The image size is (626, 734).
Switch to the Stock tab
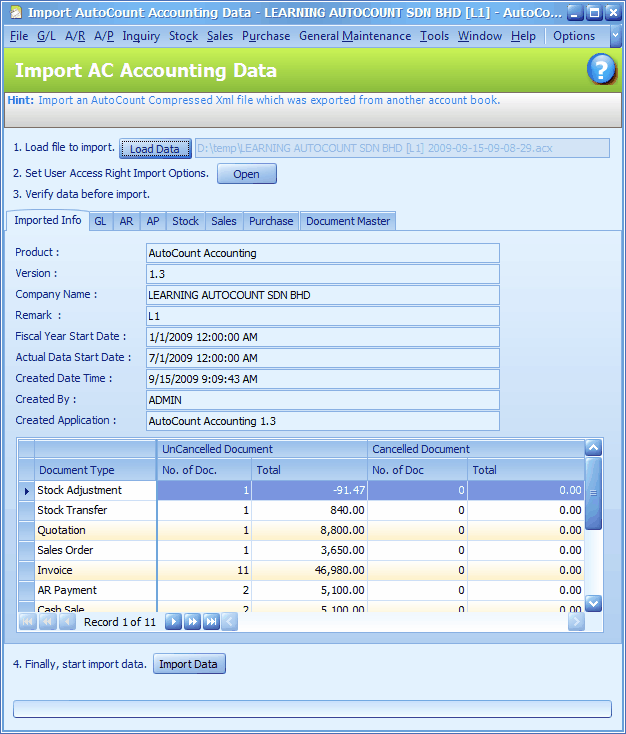[185, 221]
